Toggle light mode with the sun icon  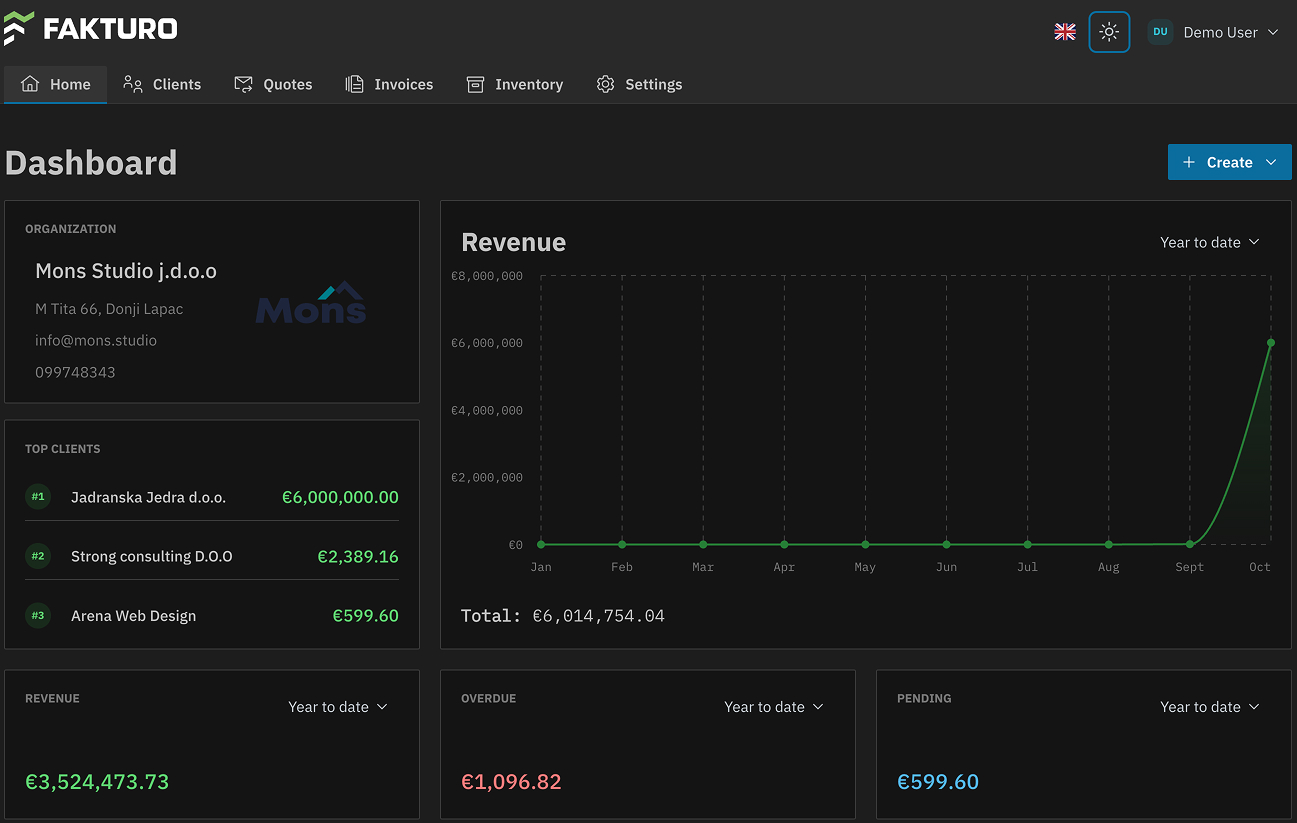[x=1109, y=32]
